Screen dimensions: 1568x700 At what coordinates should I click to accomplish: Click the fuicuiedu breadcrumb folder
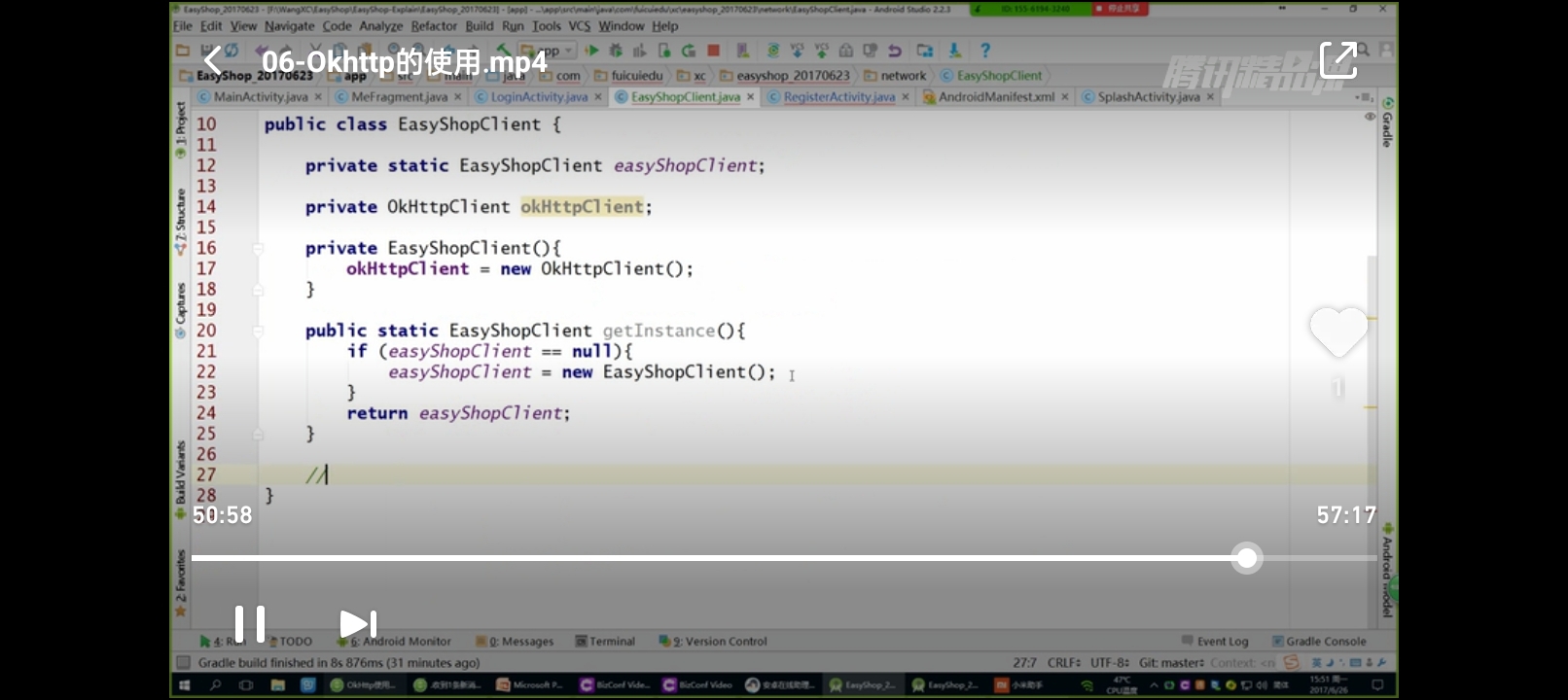(628, 76)
